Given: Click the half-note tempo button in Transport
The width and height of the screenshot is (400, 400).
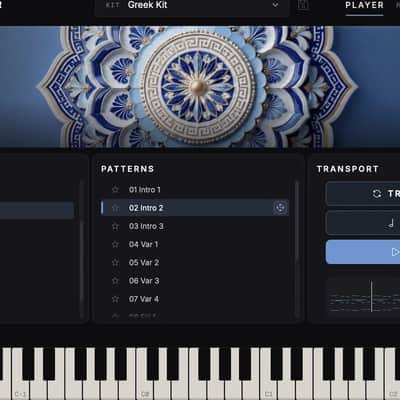Looking at the screenshot, I should point(363,223).
